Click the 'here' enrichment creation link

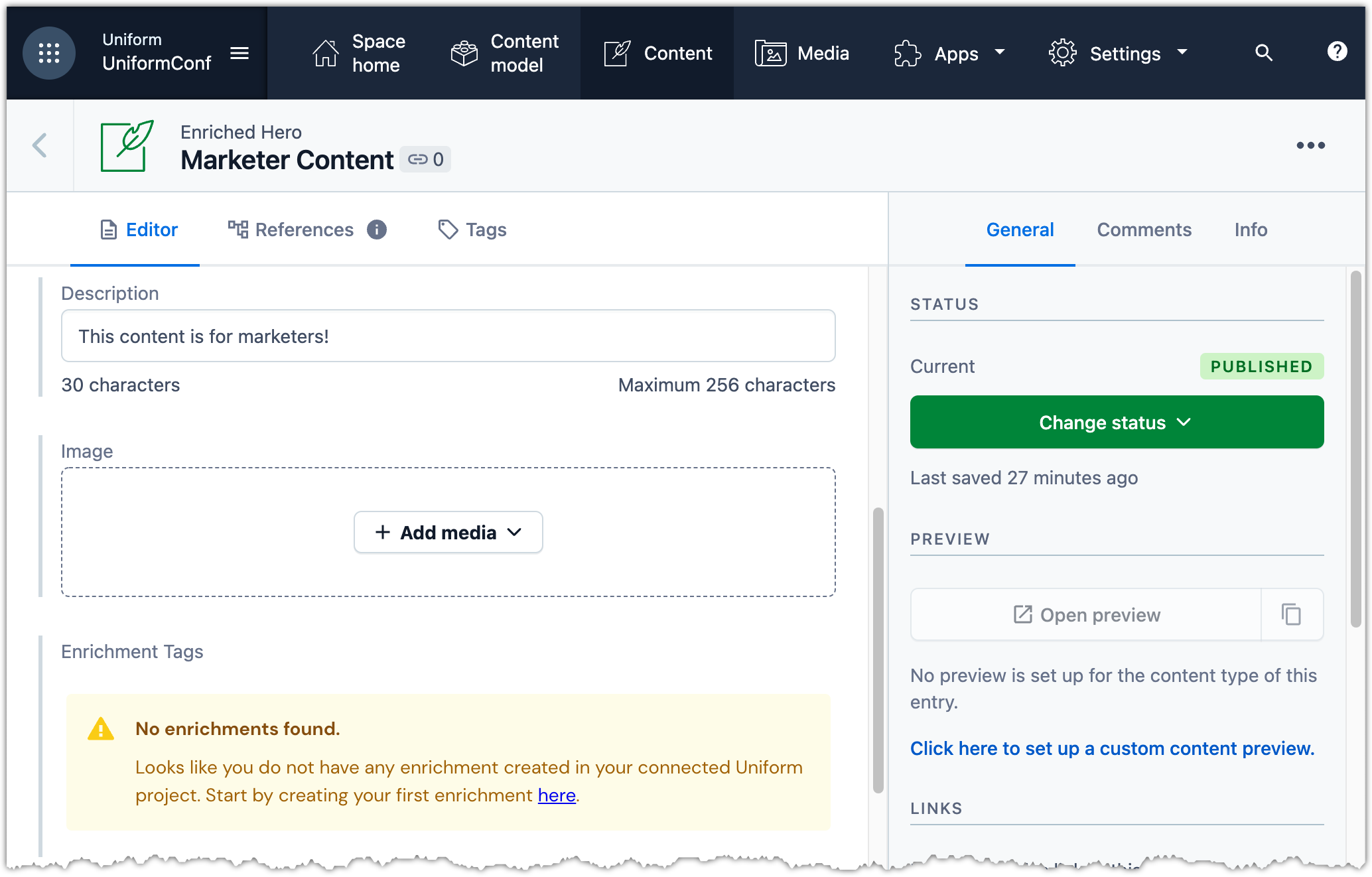click(x=556, y=795)
